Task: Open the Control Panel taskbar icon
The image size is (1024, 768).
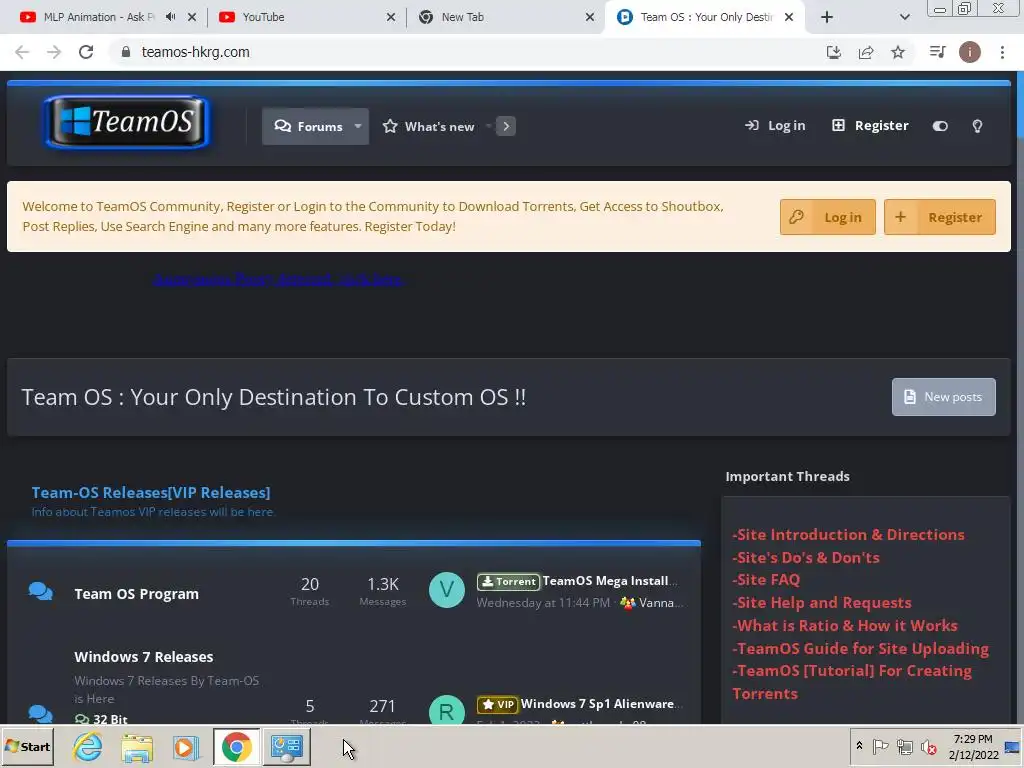Action: pos(286,746)
